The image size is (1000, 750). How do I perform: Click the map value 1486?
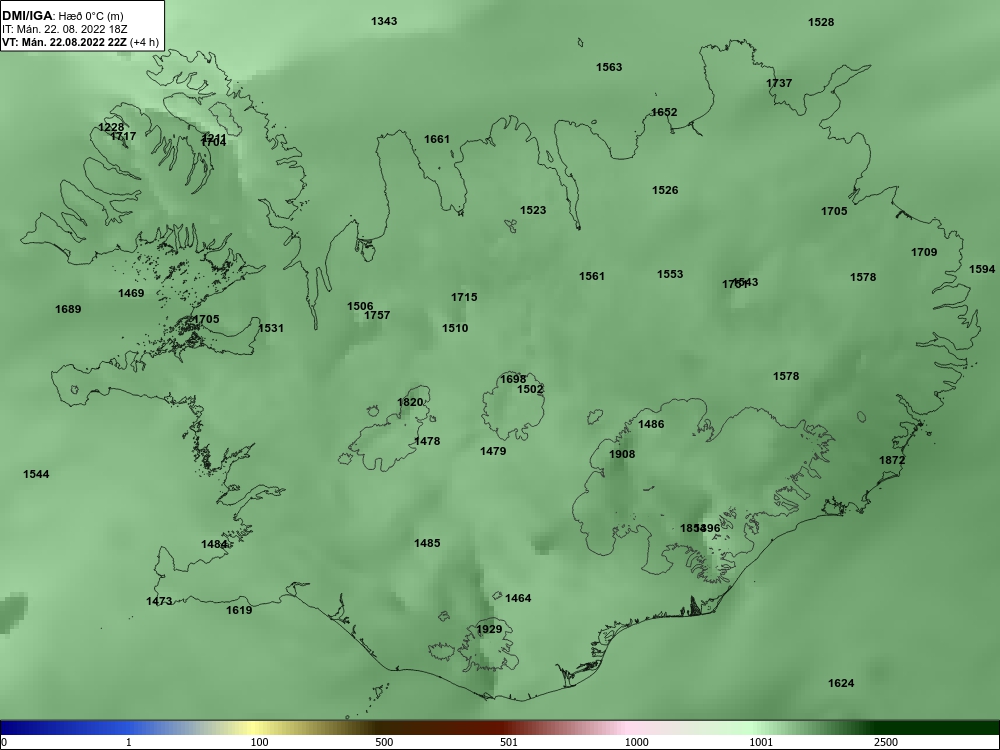(x=651, y=424)
